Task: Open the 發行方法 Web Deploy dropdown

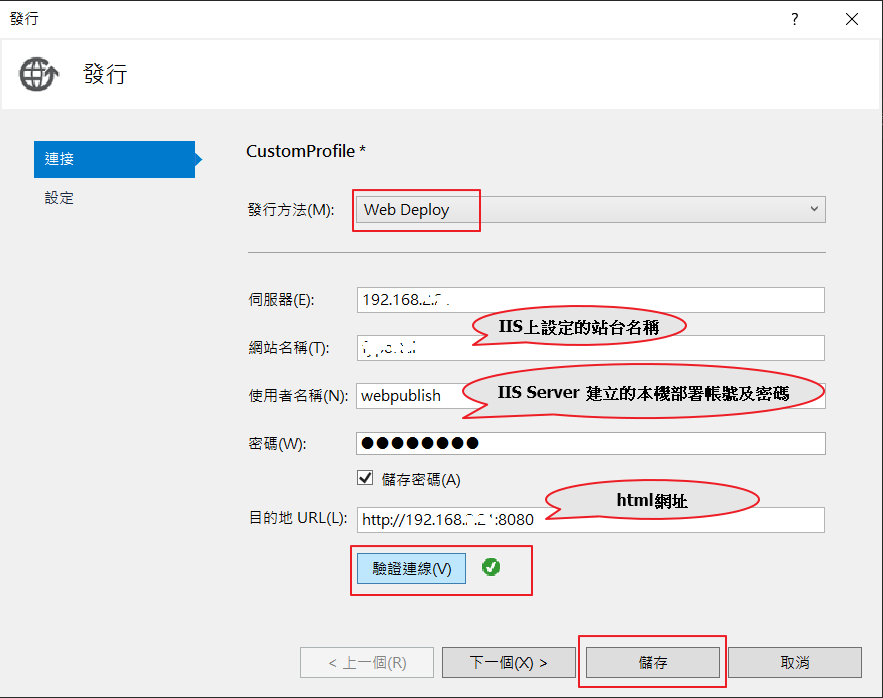Action: pyautogui.click(x=590, y=209)
